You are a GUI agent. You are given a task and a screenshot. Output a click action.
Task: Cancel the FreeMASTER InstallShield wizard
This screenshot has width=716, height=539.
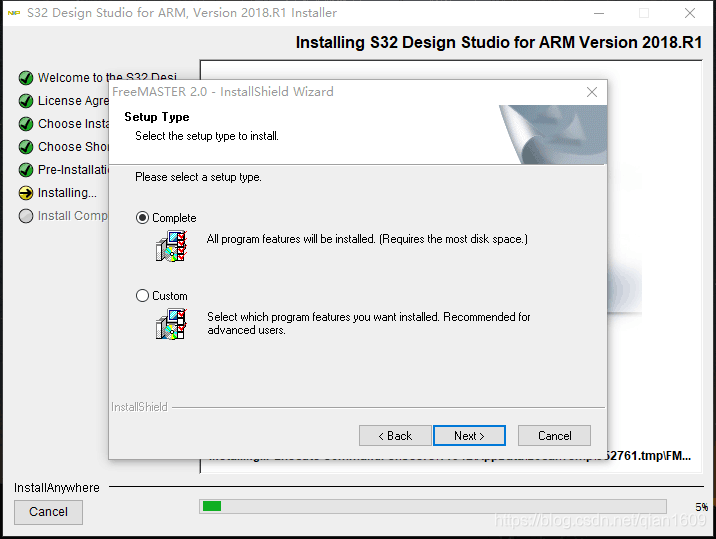pos(554,436)
